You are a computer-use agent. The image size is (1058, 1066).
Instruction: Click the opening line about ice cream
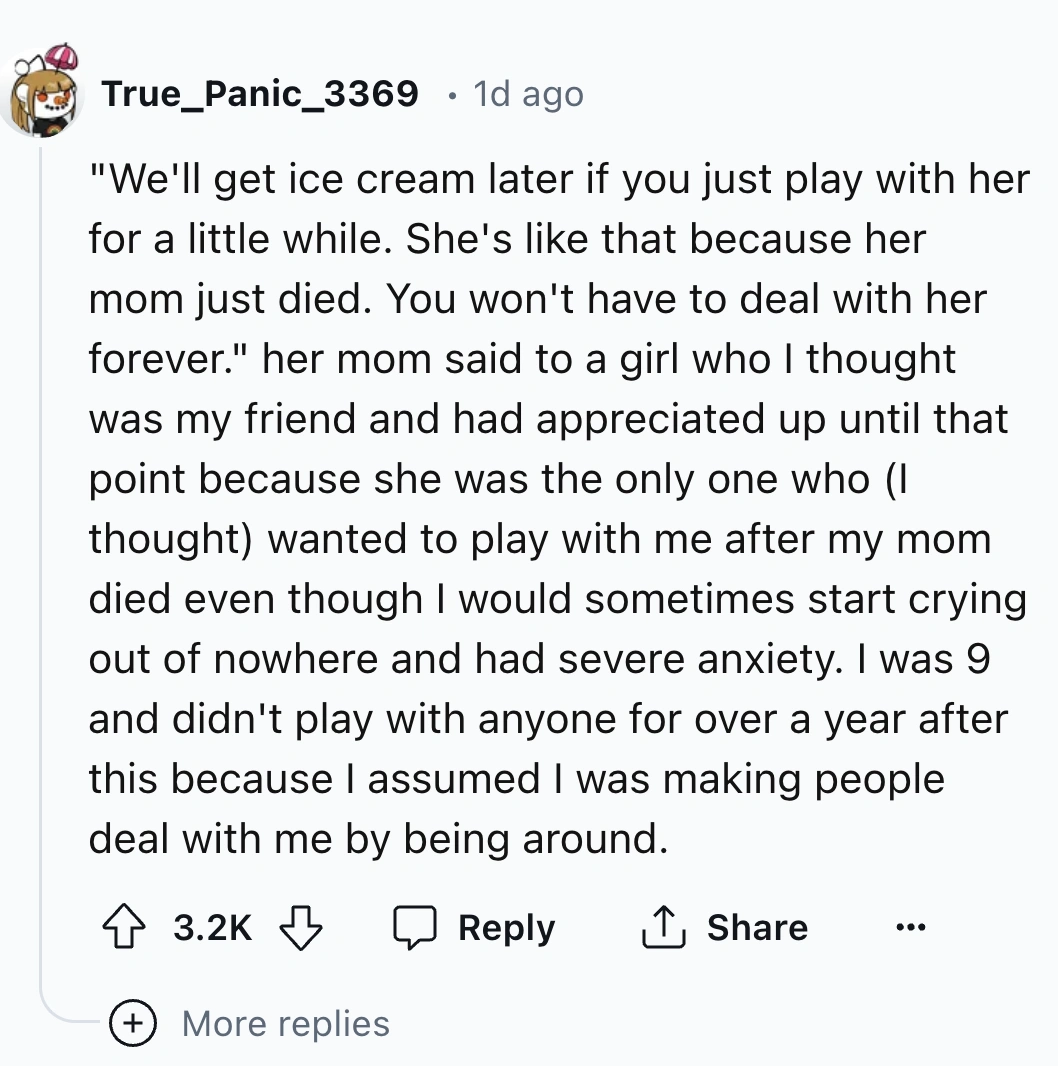click(559, 180)
